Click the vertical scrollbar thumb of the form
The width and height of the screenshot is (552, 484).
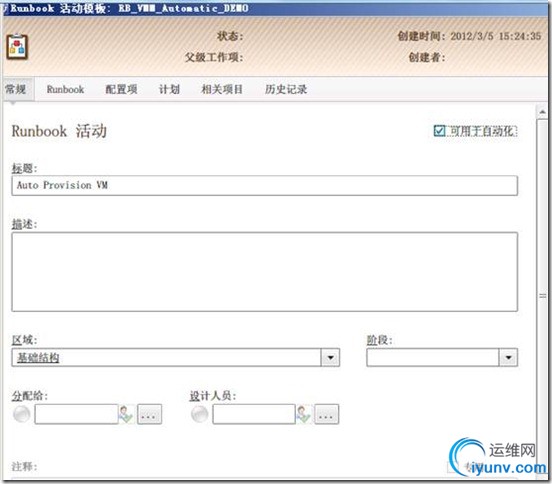542,296
